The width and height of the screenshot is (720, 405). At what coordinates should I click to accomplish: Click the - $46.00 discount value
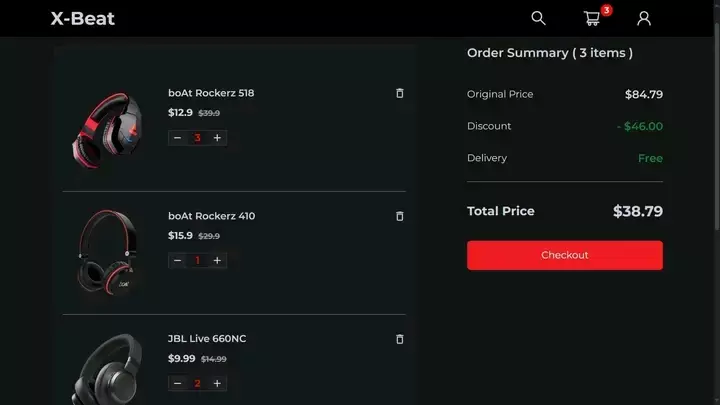[x=640, y=126]
